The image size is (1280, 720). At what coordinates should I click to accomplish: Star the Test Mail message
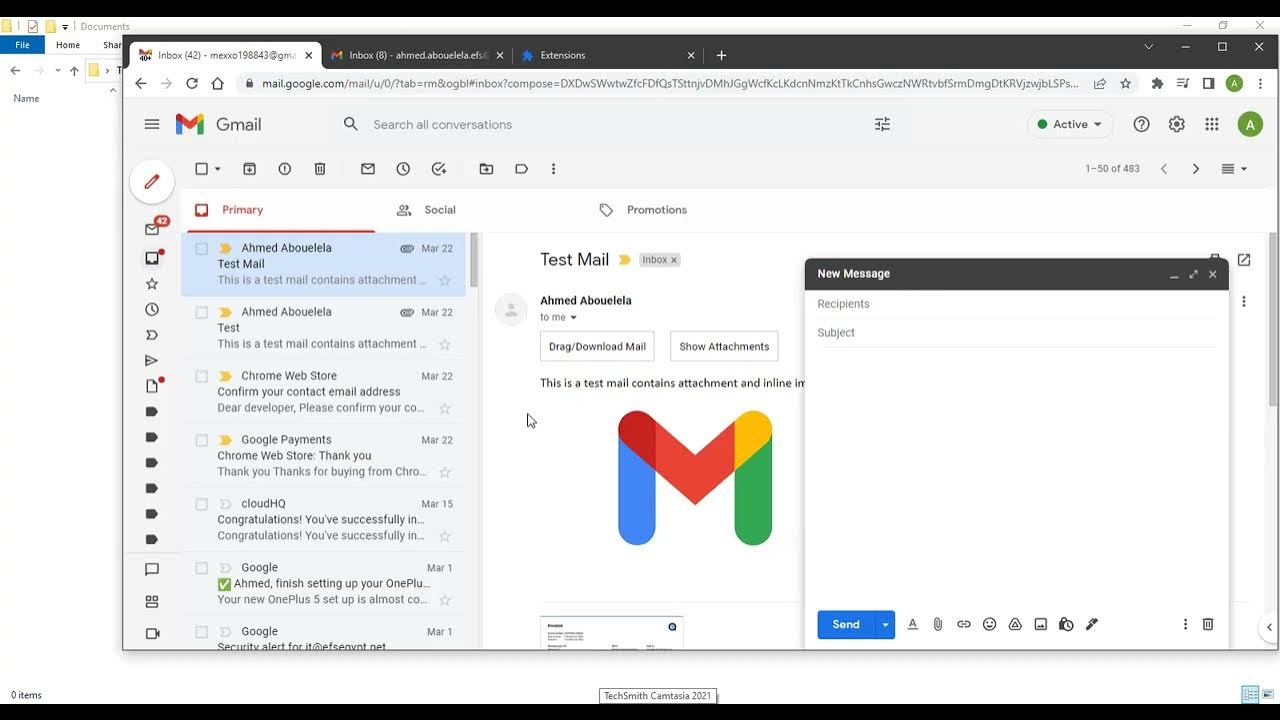[x=445, y=280]
